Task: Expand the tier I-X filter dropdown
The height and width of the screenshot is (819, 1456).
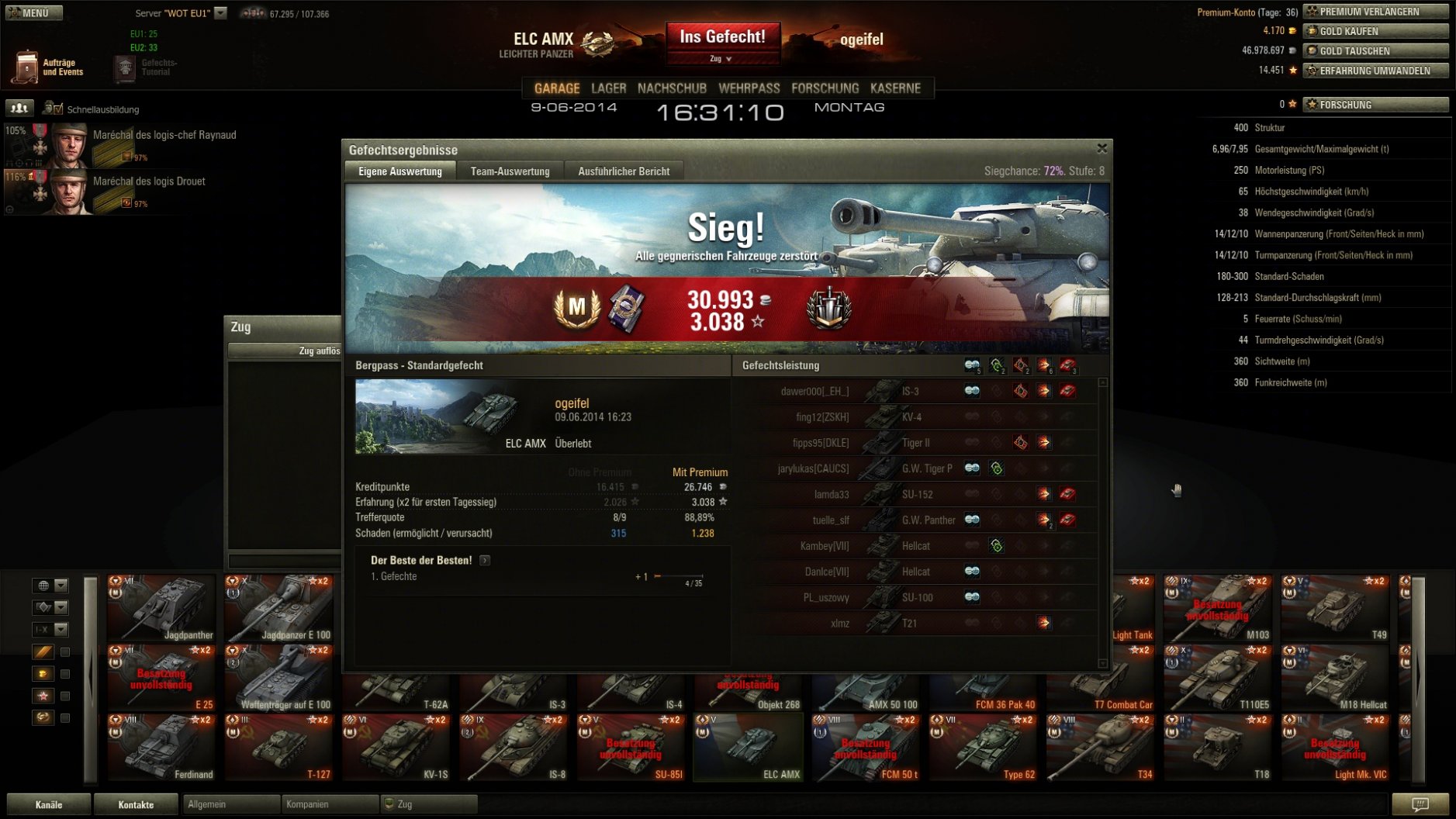Action: click(x=50, y=629)
